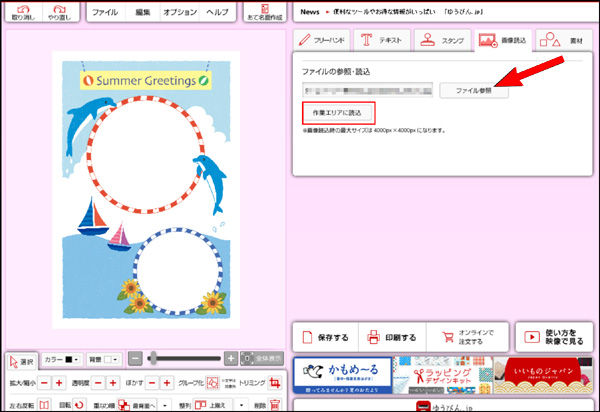
Task: Open the 編集 menu
Action: 143,12
